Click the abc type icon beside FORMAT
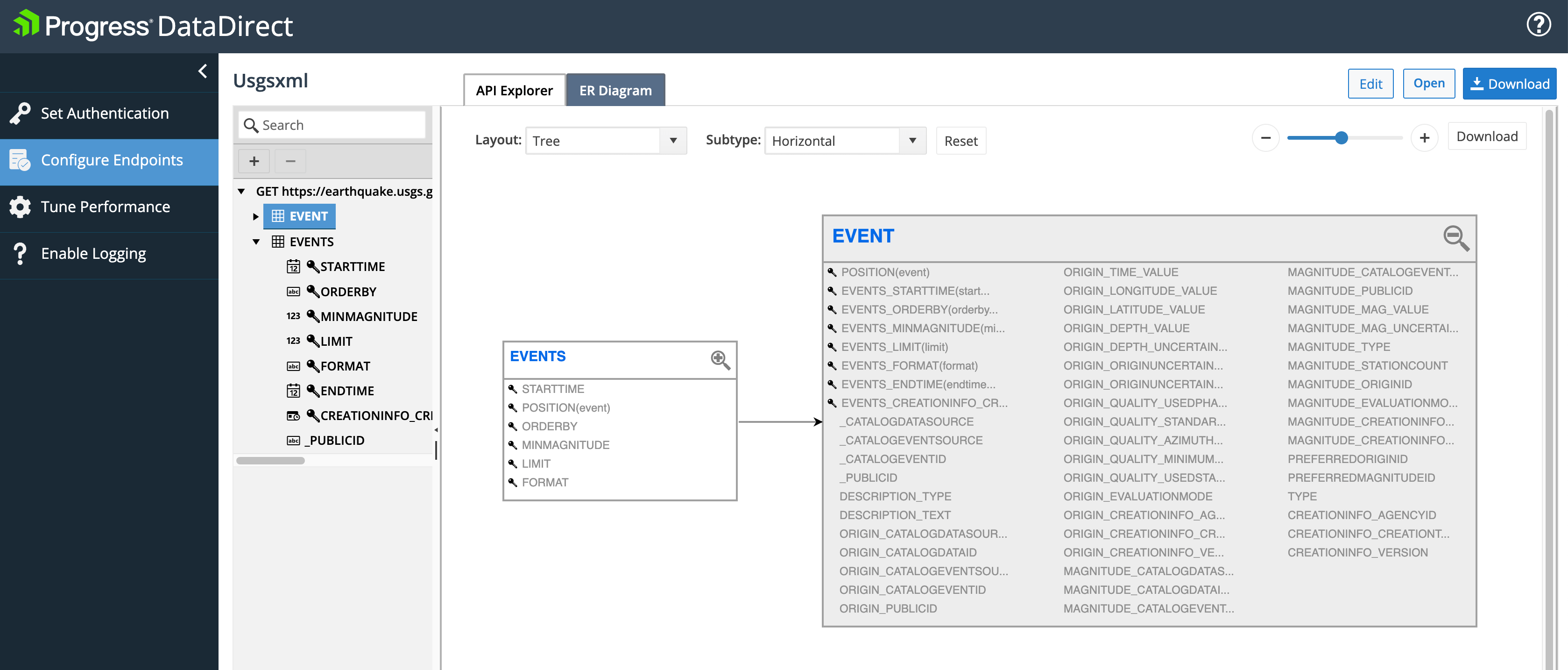The width and height of the screenshot is (1568, 670). point(293,366)
